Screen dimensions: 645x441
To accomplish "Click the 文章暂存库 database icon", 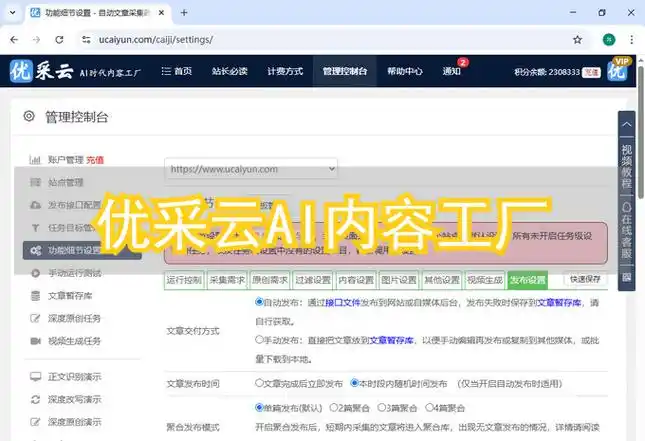I will click(35, 295).
